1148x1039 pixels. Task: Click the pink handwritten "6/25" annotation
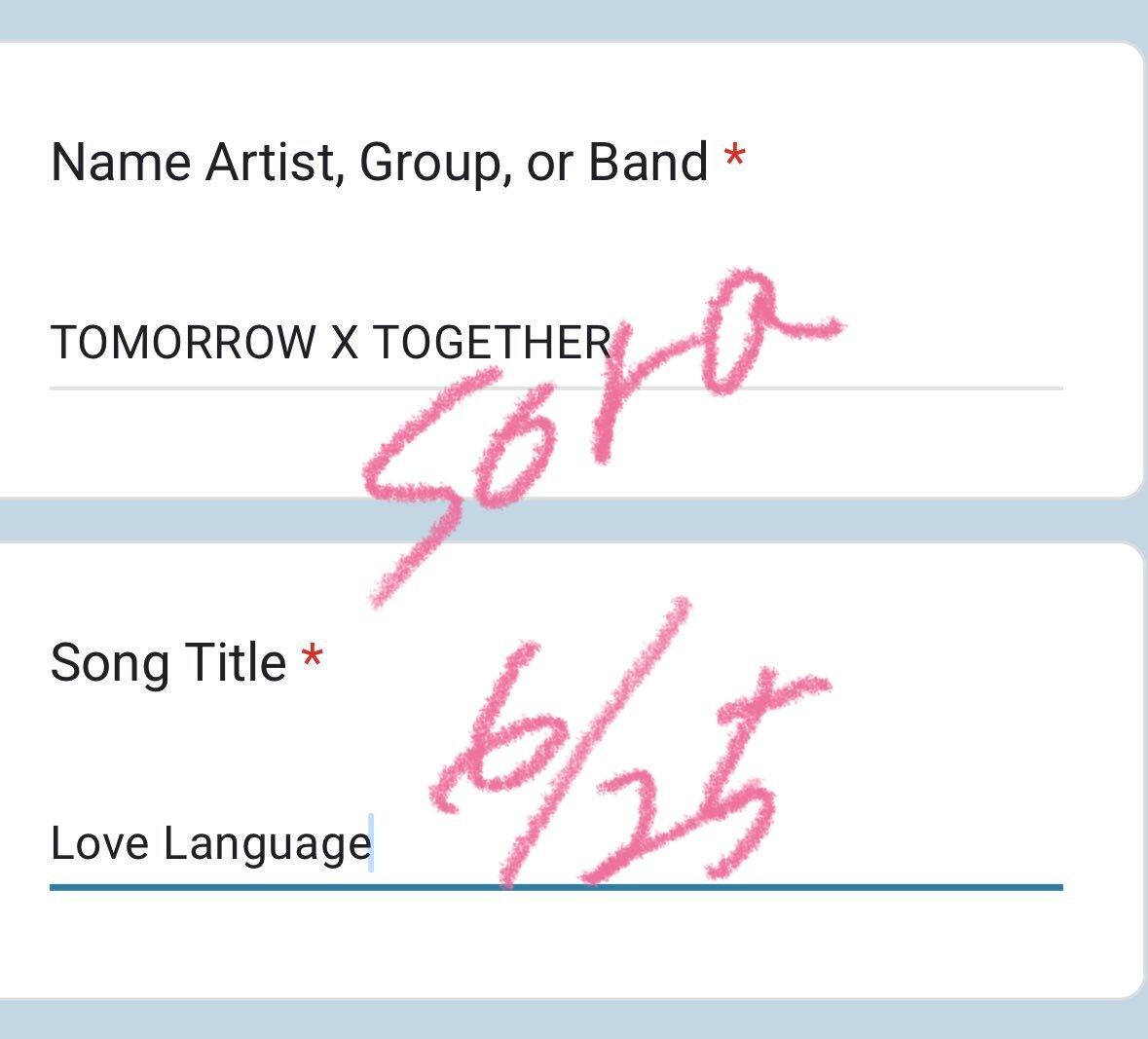(x=630, y=741)
